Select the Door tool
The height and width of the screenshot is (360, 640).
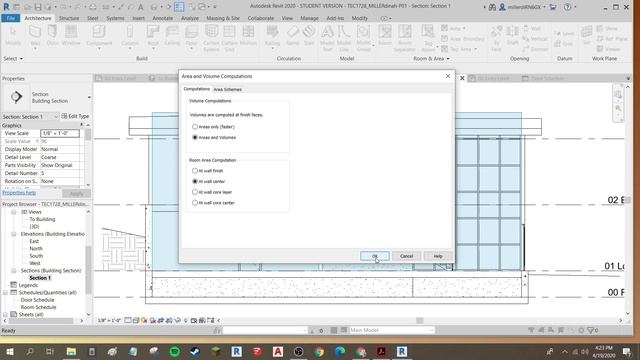click(x=52, y=36)
